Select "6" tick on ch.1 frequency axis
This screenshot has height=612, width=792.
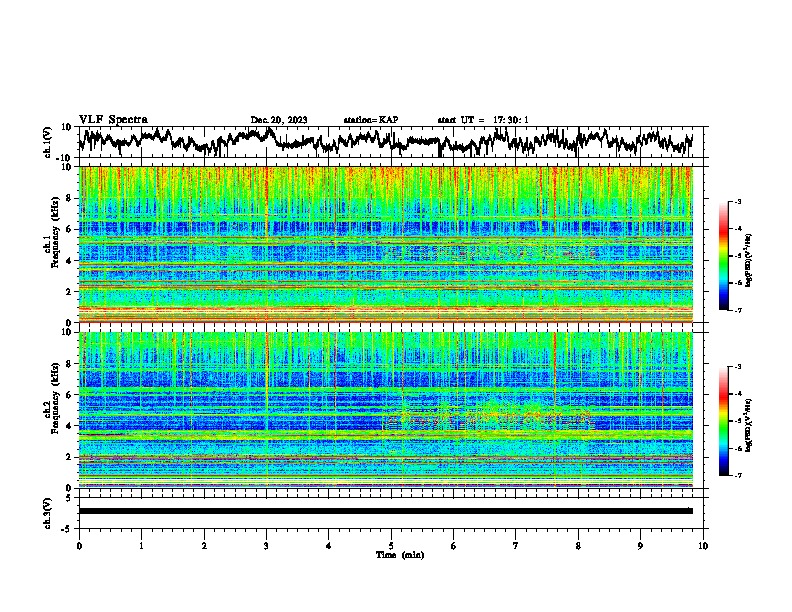[69, 230]
